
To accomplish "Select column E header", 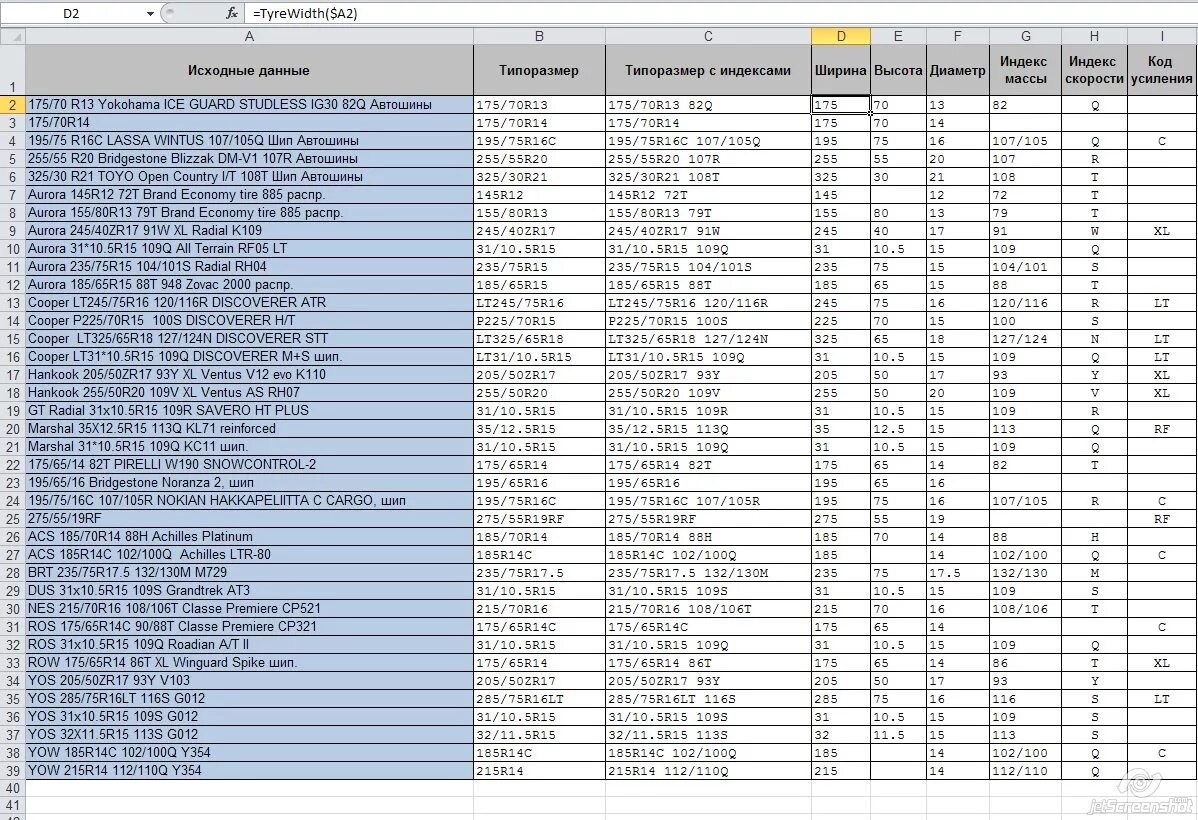I will [898, 36].
